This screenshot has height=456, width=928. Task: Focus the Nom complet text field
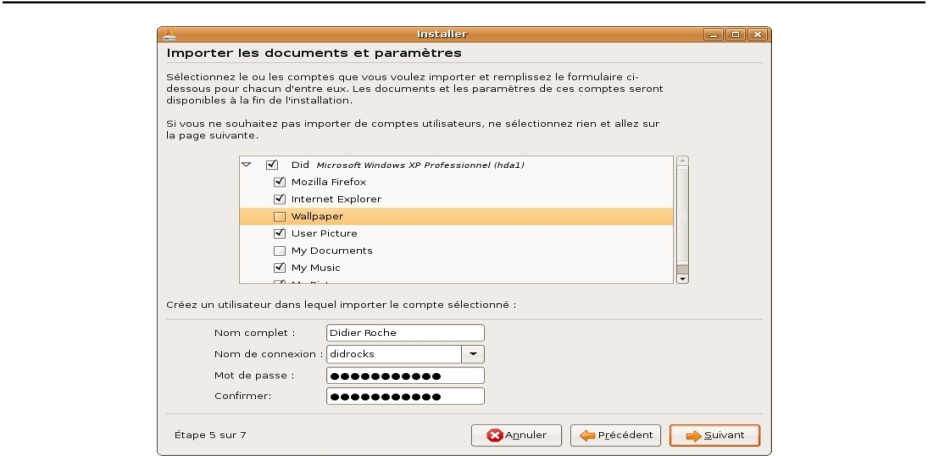405,333
